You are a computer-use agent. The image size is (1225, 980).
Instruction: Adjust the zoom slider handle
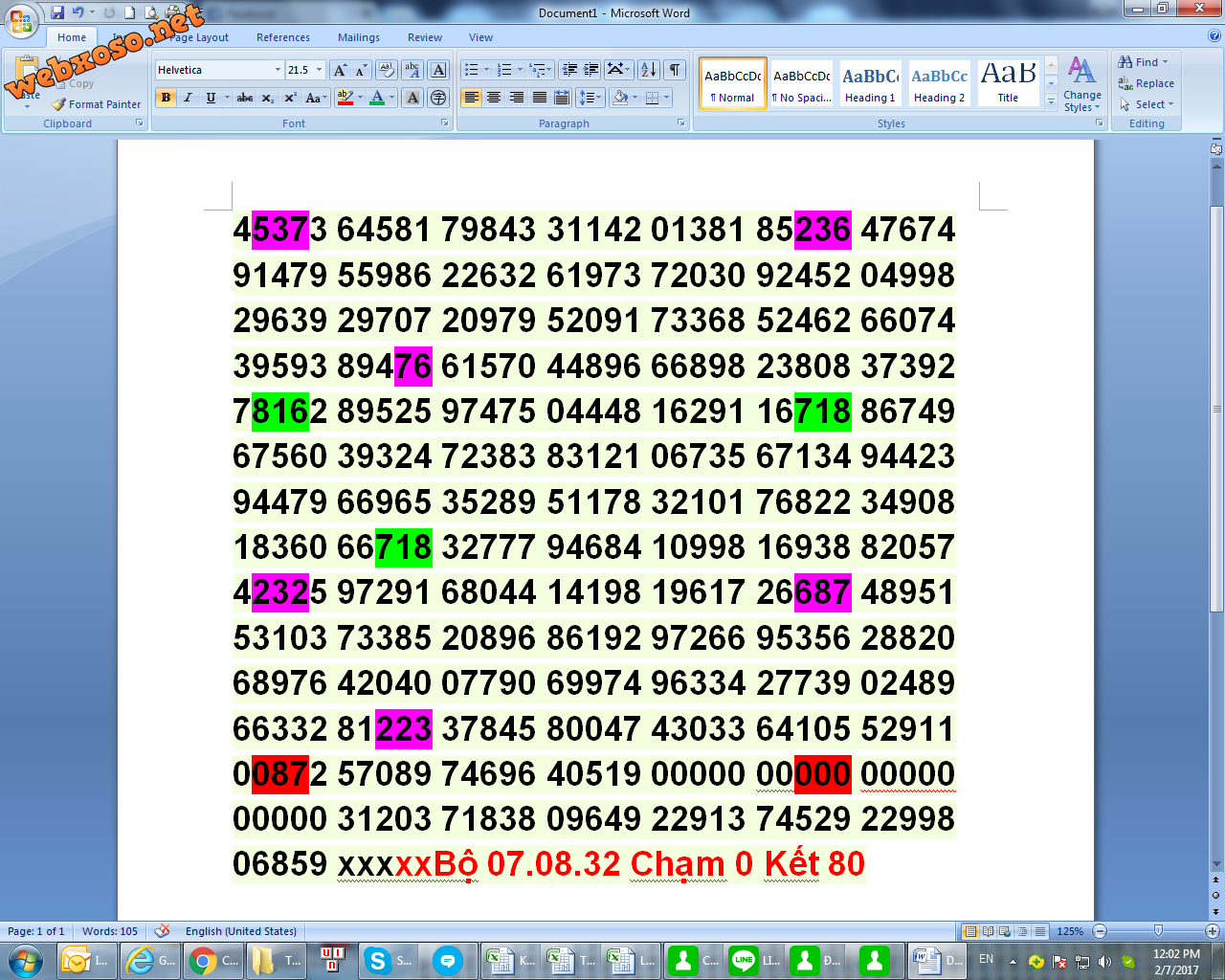coord(1158,931)
